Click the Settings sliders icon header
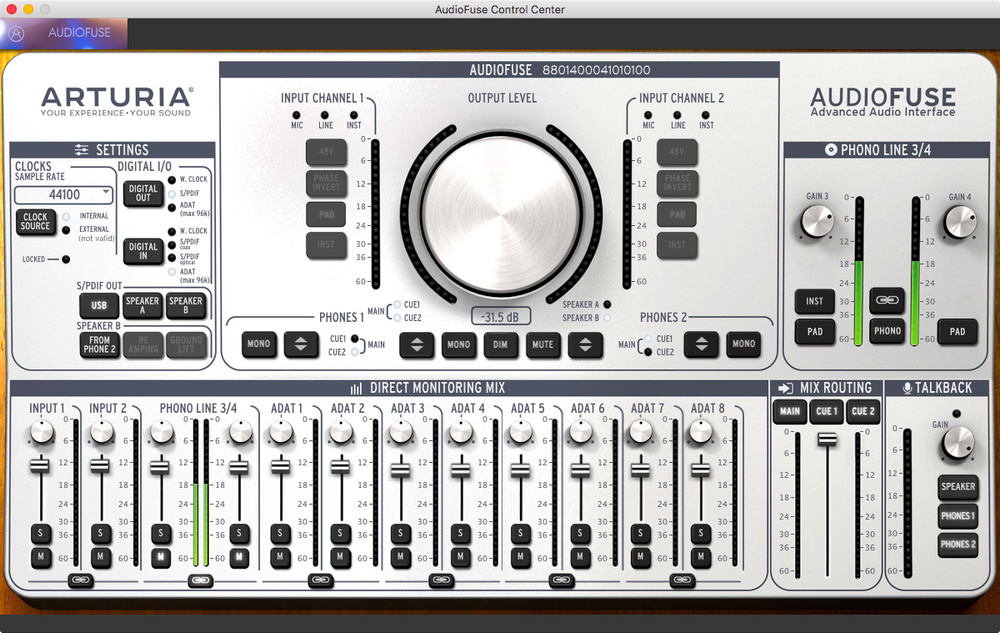 coord(82,150)
